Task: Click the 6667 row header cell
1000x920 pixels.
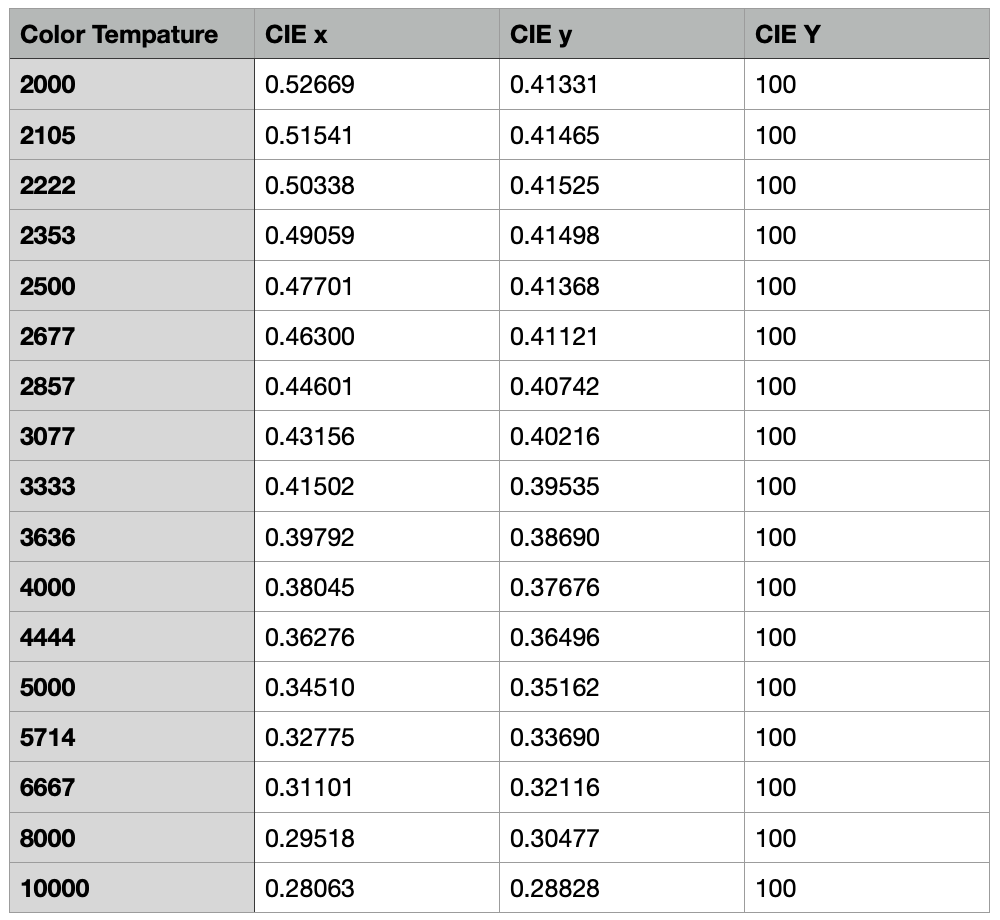Action: click(x=48, y=788)
